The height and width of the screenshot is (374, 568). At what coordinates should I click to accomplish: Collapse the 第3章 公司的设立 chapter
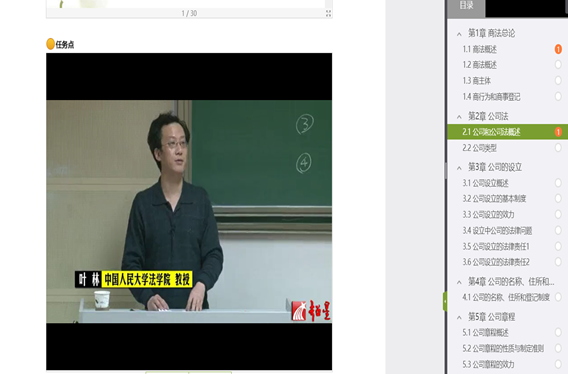point(459,168)
